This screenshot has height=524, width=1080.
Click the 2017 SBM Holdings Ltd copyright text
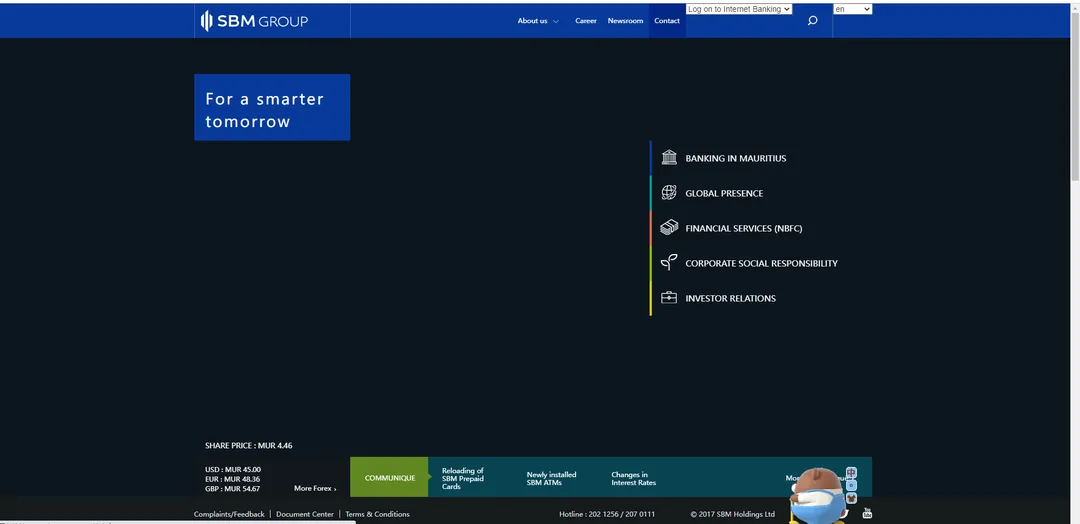pos(733,514)
